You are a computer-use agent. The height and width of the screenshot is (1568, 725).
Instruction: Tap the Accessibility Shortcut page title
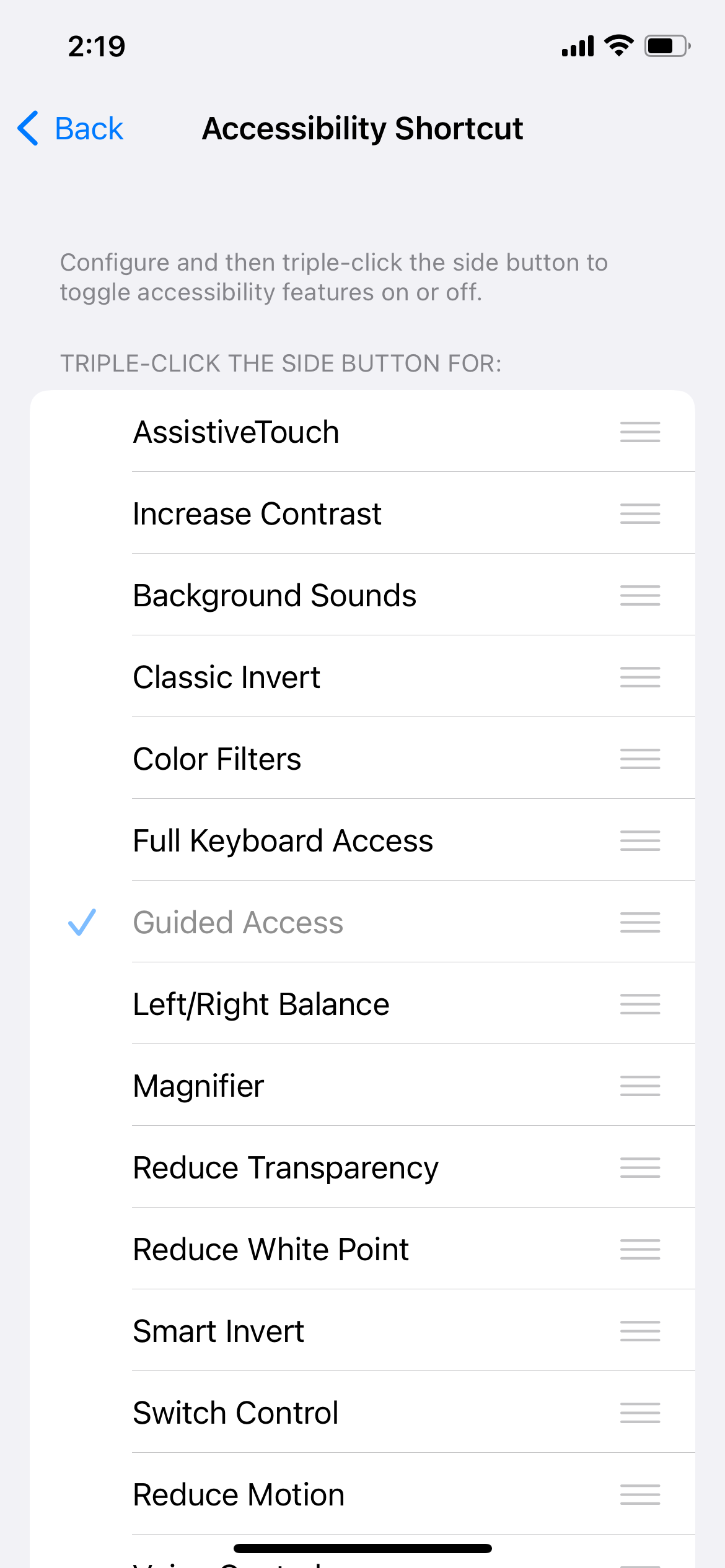362,129
